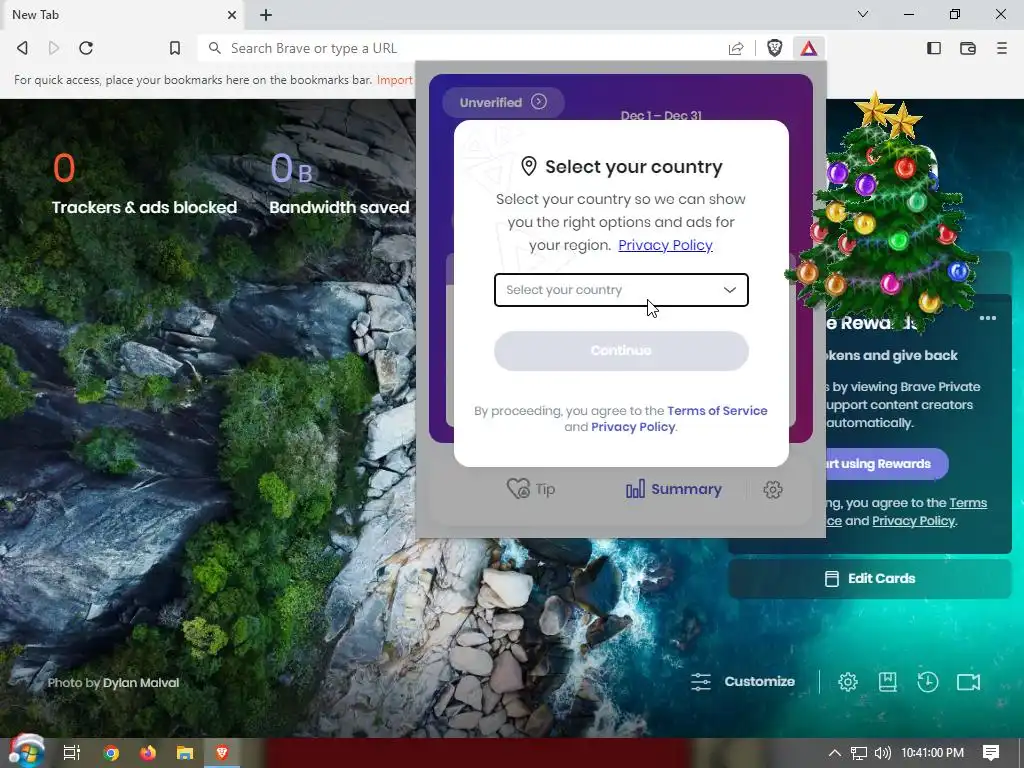Screen dimensions: 1024x768
Task: Switch to the Summary tab
Action: click(673, 489)
